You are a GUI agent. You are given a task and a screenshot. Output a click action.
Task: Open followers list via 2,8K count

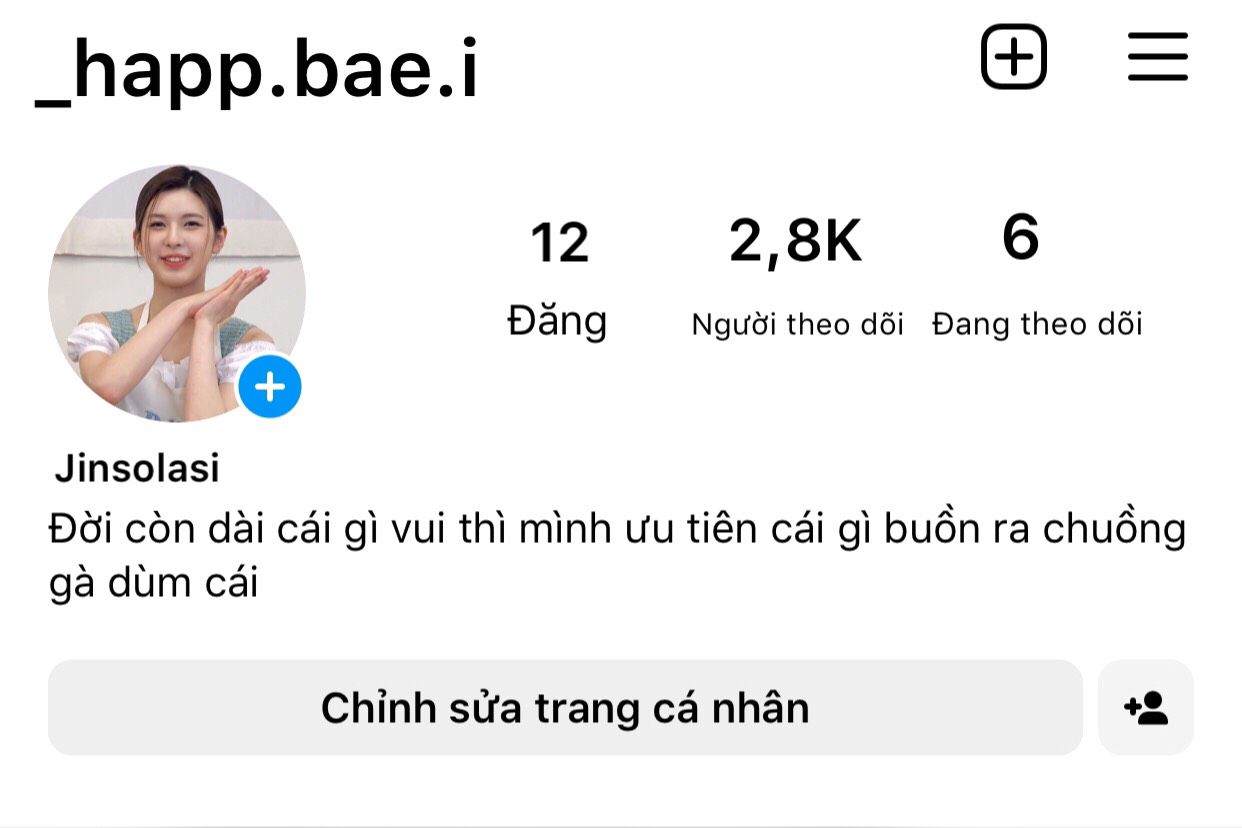point(795,242)
